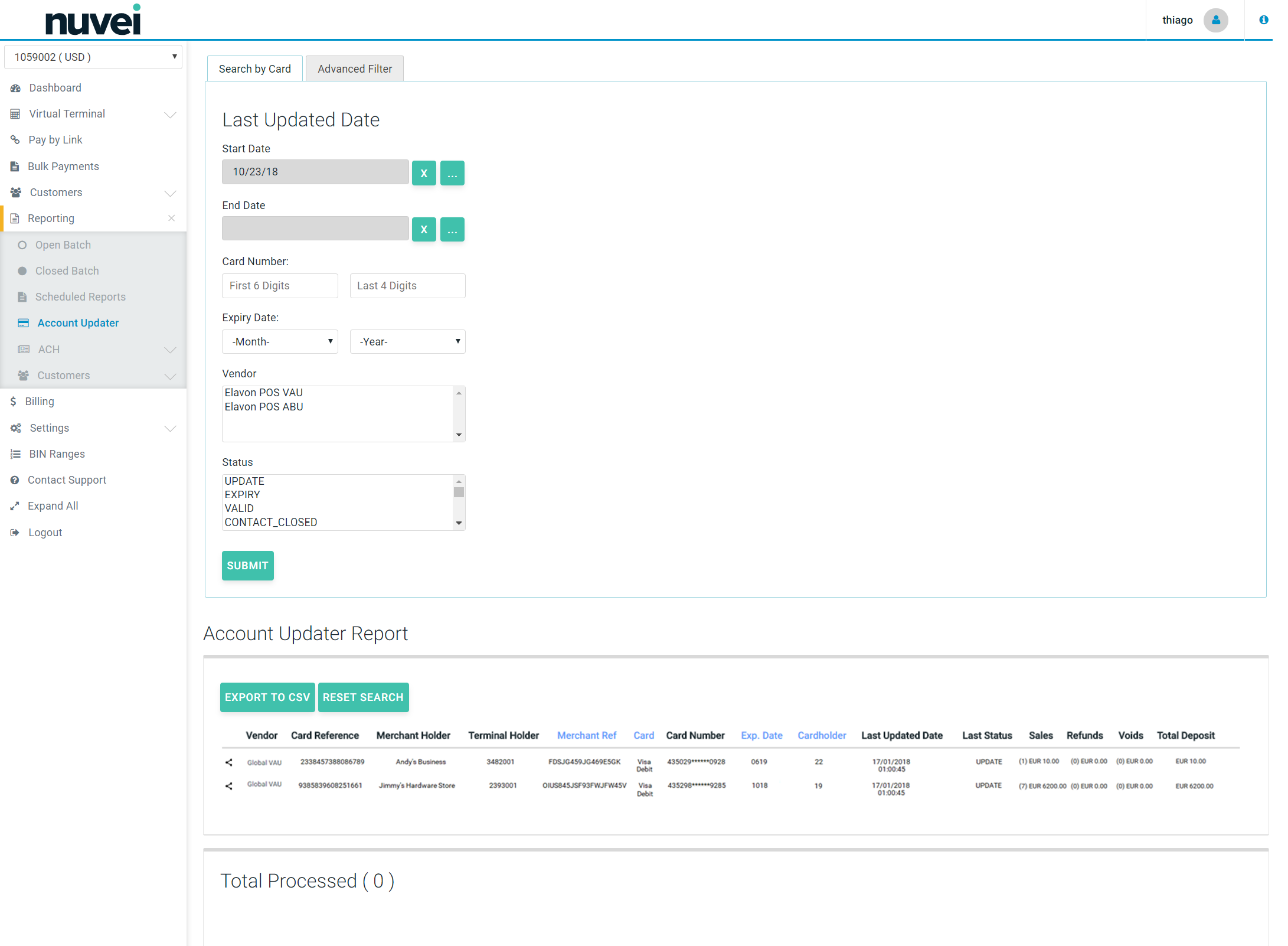Click share icon for Jimmy's Hardware Store row
Viewport: 1288px width, 946px height.
229,786
